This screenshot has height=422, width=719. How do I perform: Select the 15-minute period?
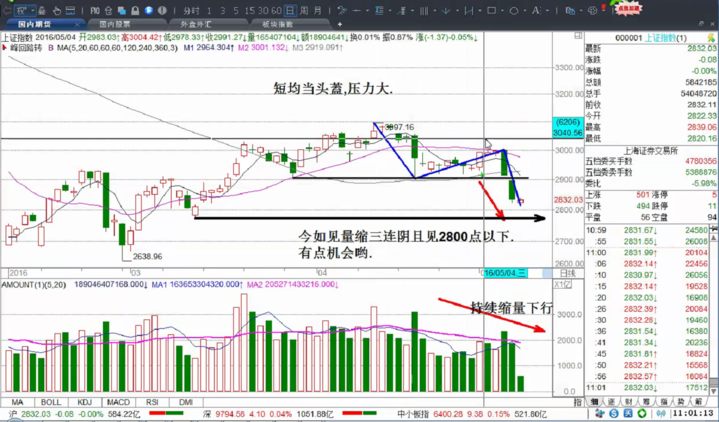tap(250, 11)
